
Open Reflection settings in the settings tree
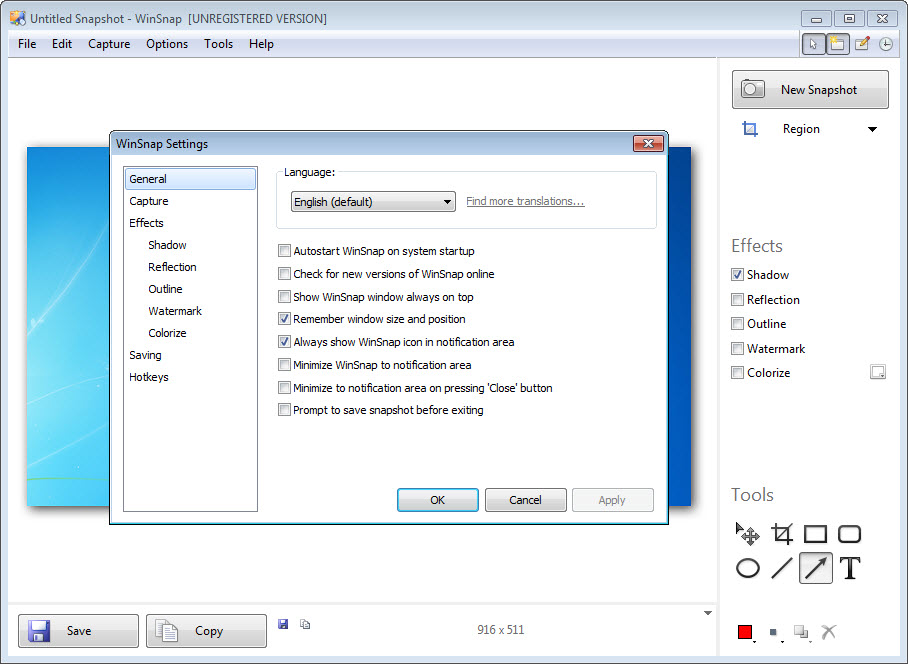tap(172, 267)
